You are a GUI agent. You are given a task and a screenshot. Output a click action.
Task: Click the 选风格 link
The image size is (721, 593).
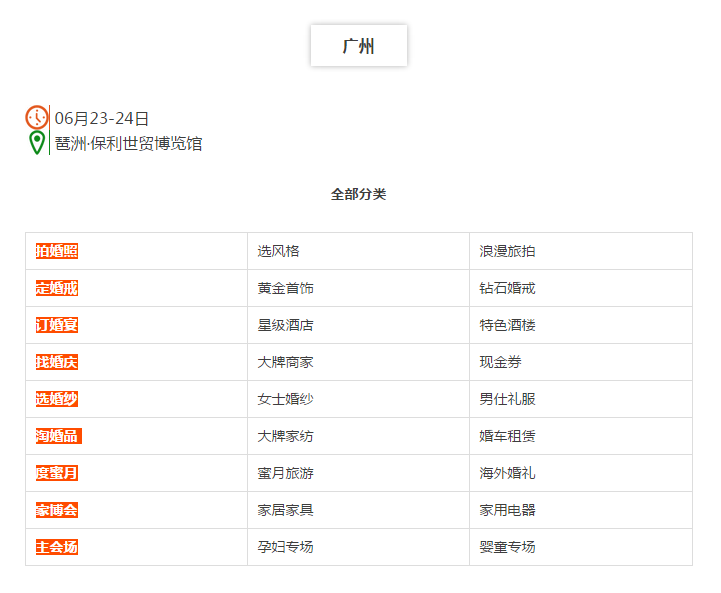[278, 251]
